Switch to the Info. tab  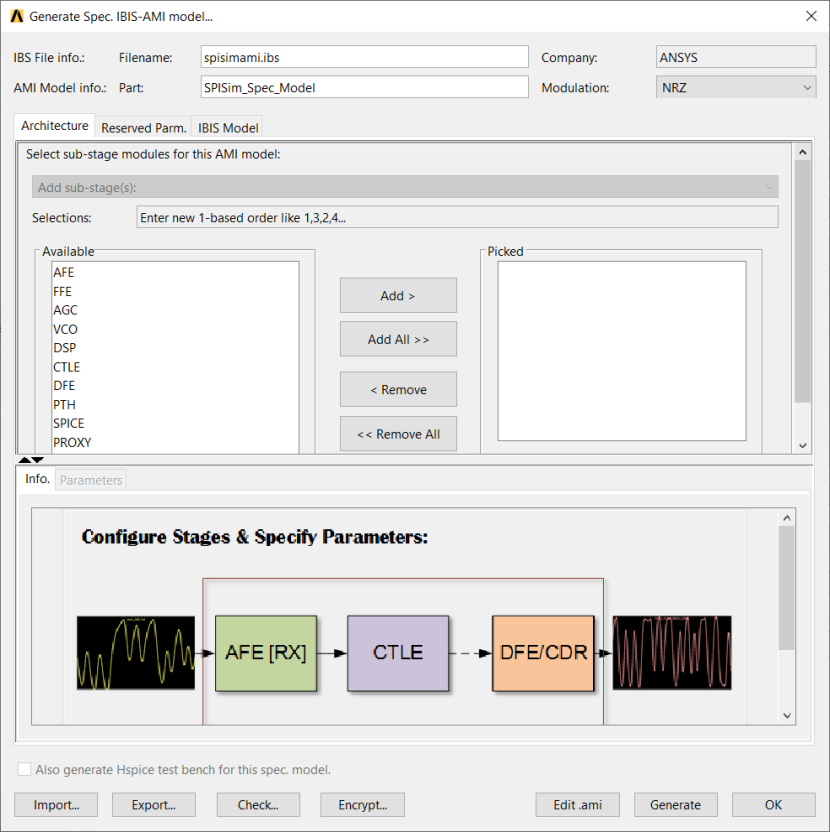coord(37,479)
